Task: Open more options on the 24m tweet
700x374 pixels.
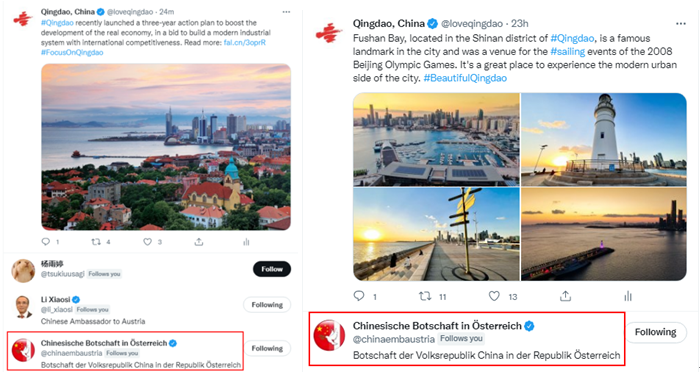Action: tap(286, 12)
